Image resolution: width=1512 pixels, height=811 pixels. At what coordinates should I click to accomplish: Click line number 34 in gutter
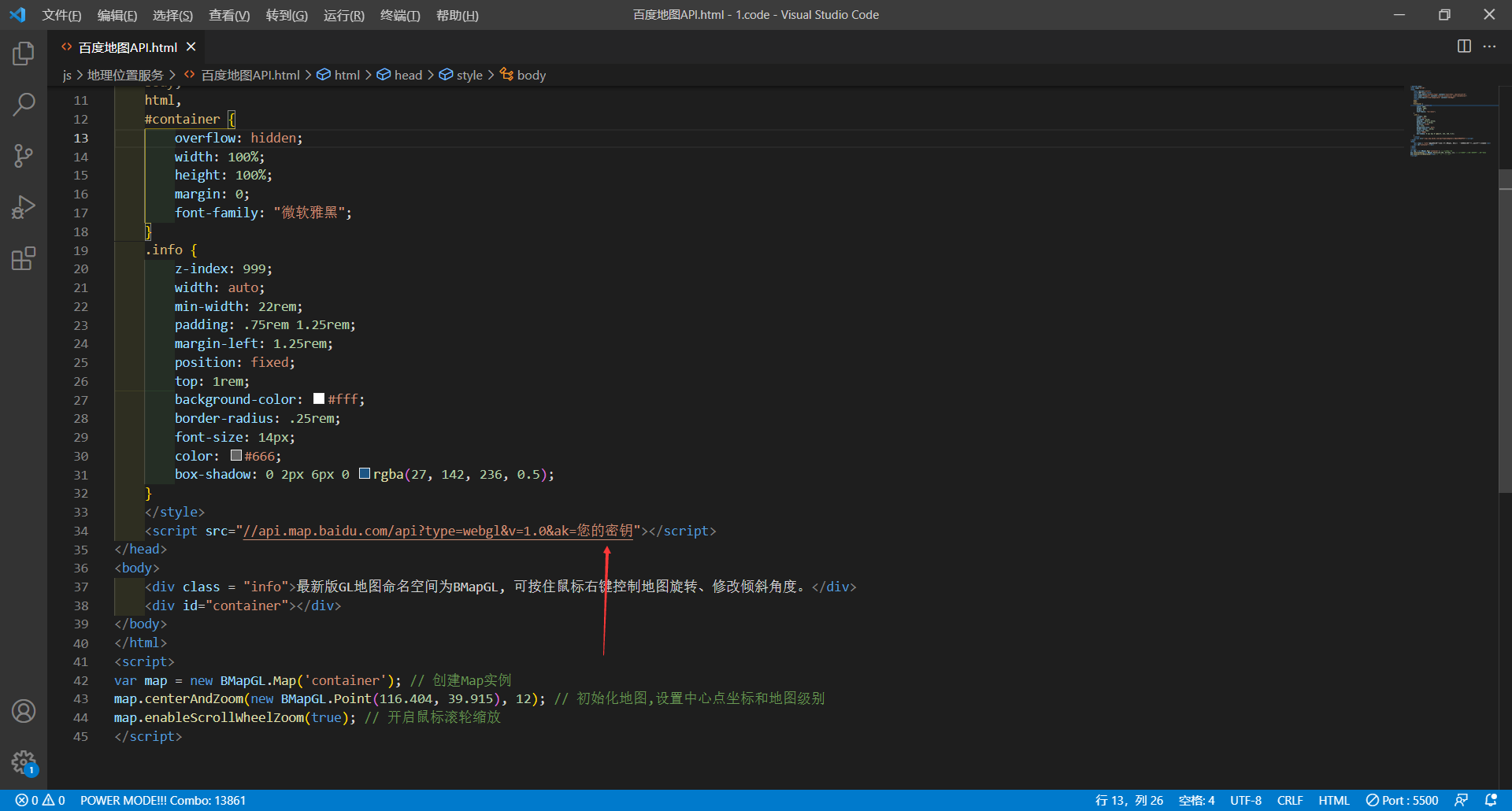(80, 531)
